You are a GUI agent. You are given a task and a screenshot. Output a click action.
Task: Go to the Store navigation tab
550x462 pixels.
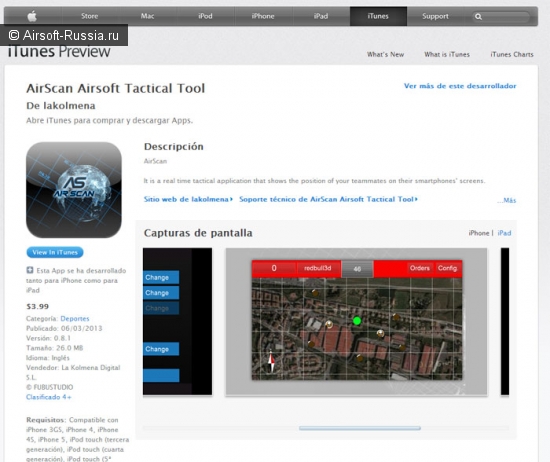pyautogui.click(x=90, y=16)
